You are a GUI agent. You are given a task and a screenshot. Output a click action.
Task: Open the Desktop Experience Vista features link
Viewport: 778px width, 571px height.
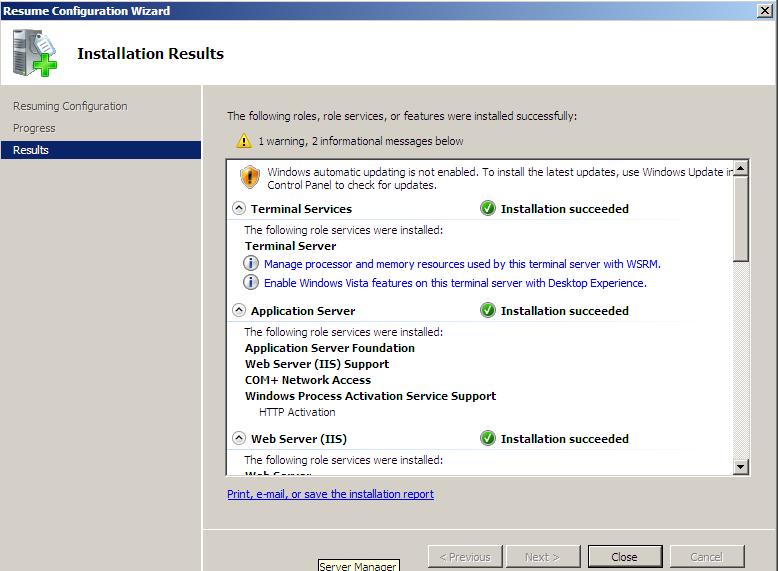click(455, 283)
